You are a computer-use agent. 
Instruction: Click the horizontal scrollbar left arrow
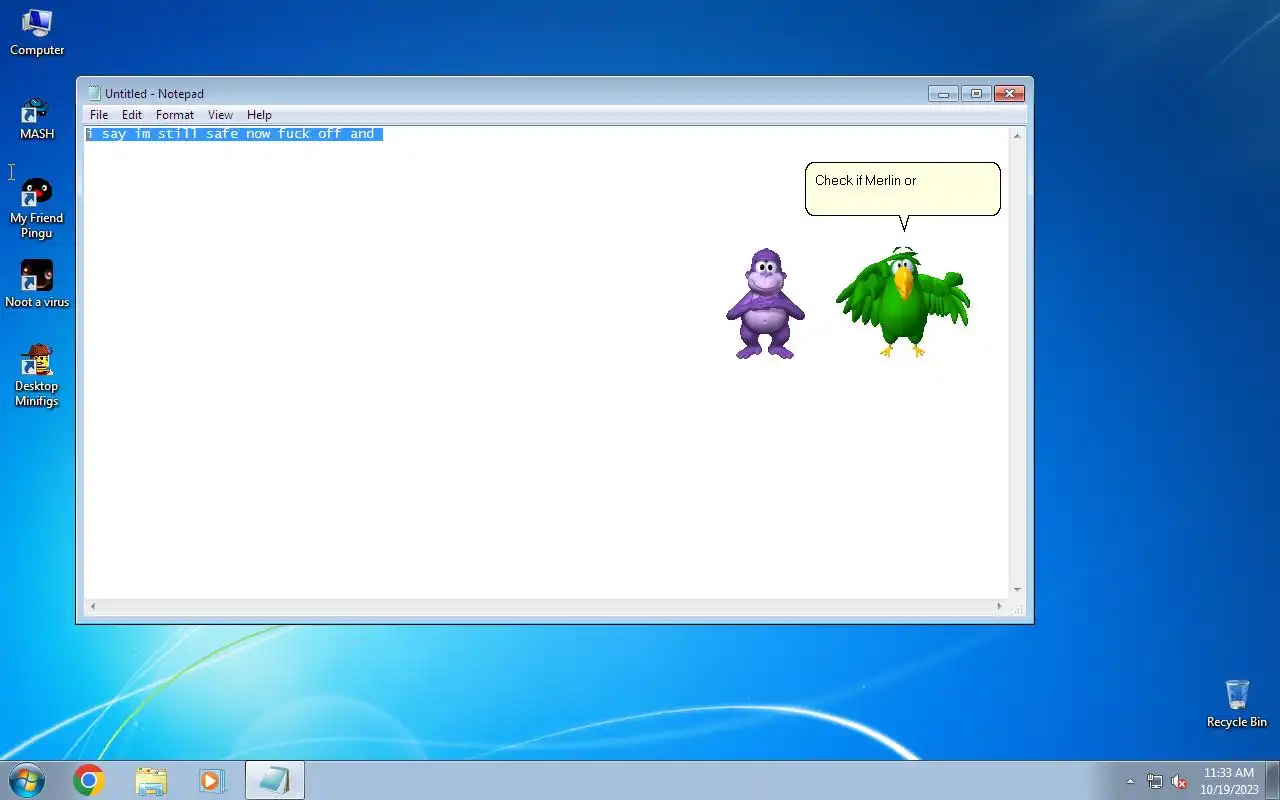[x=93, y=606]
